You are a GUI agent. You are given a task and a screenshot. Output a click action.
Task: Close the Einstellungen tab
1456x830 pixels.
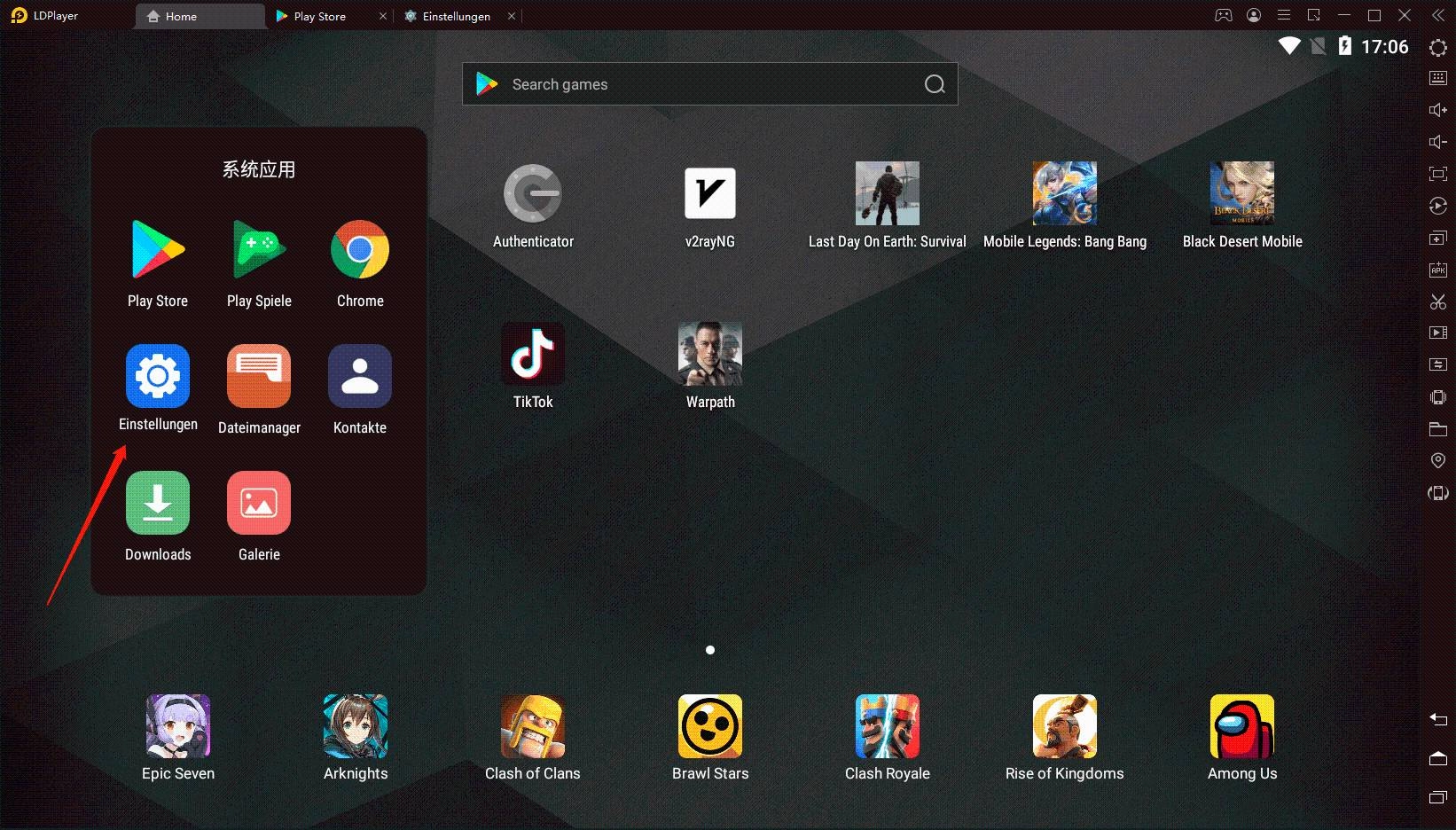(512, 16)
